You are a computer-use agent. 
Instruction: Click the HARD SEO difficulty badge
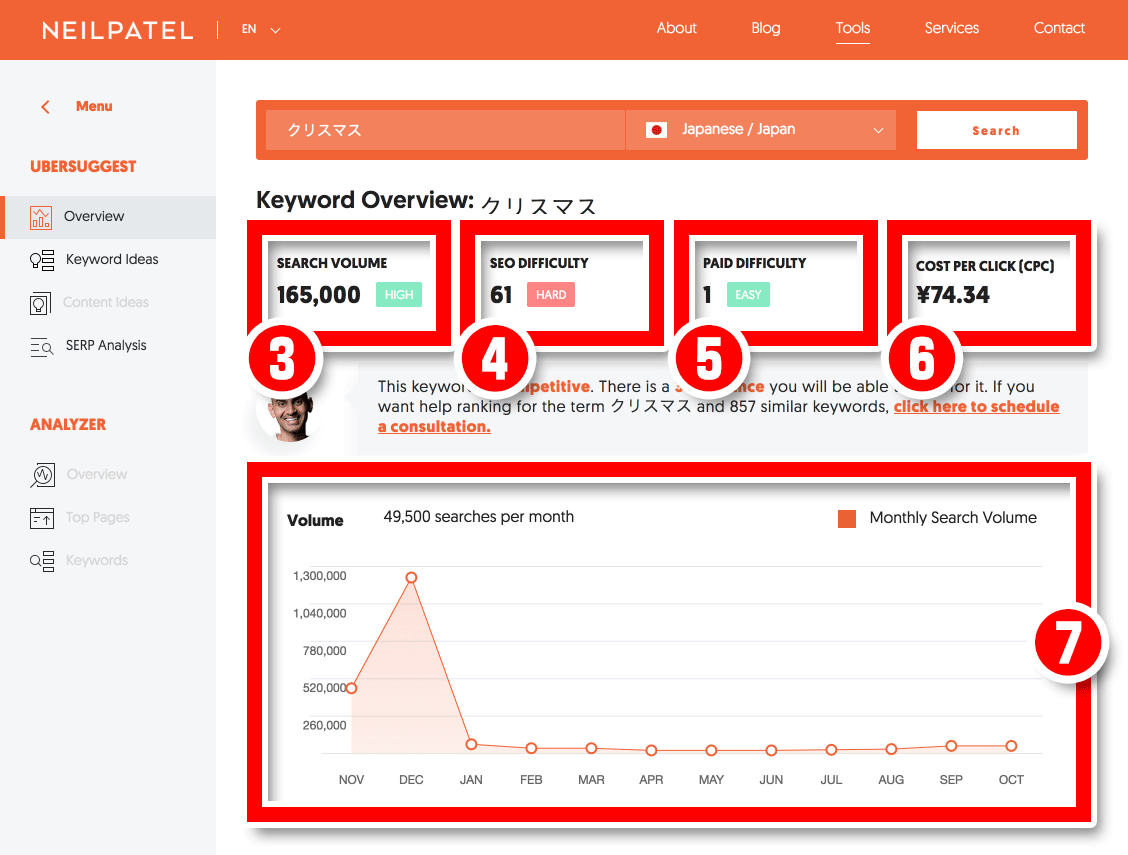click(551, 295)
